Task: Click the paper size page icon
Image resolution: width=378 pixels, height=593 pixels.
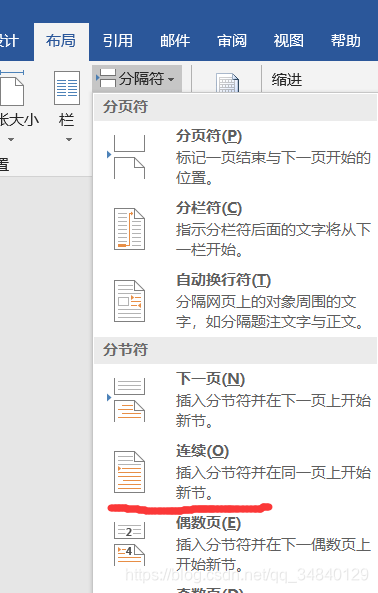Action: pos(12,88)
